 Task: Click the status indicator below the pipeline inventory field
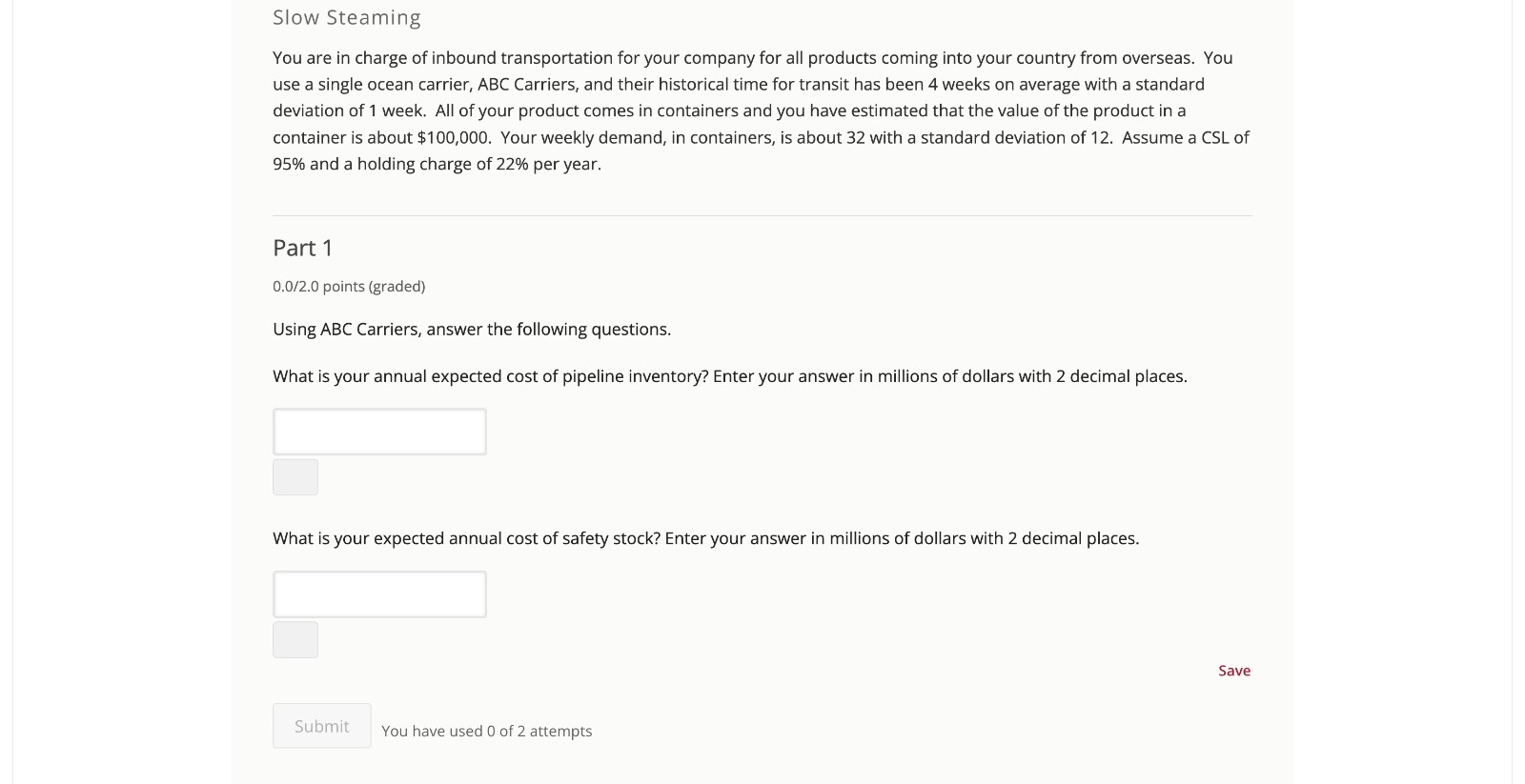click(295, 477)
